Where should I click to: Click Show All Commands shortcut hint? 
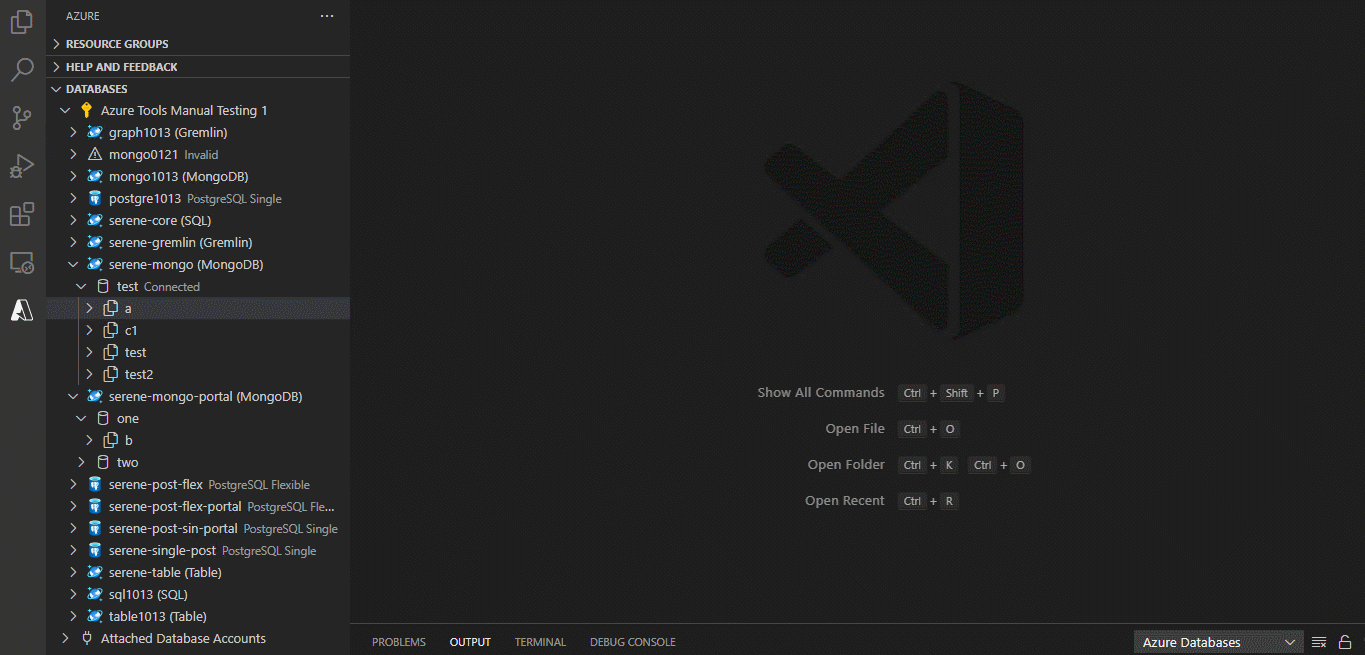(881, 393)
